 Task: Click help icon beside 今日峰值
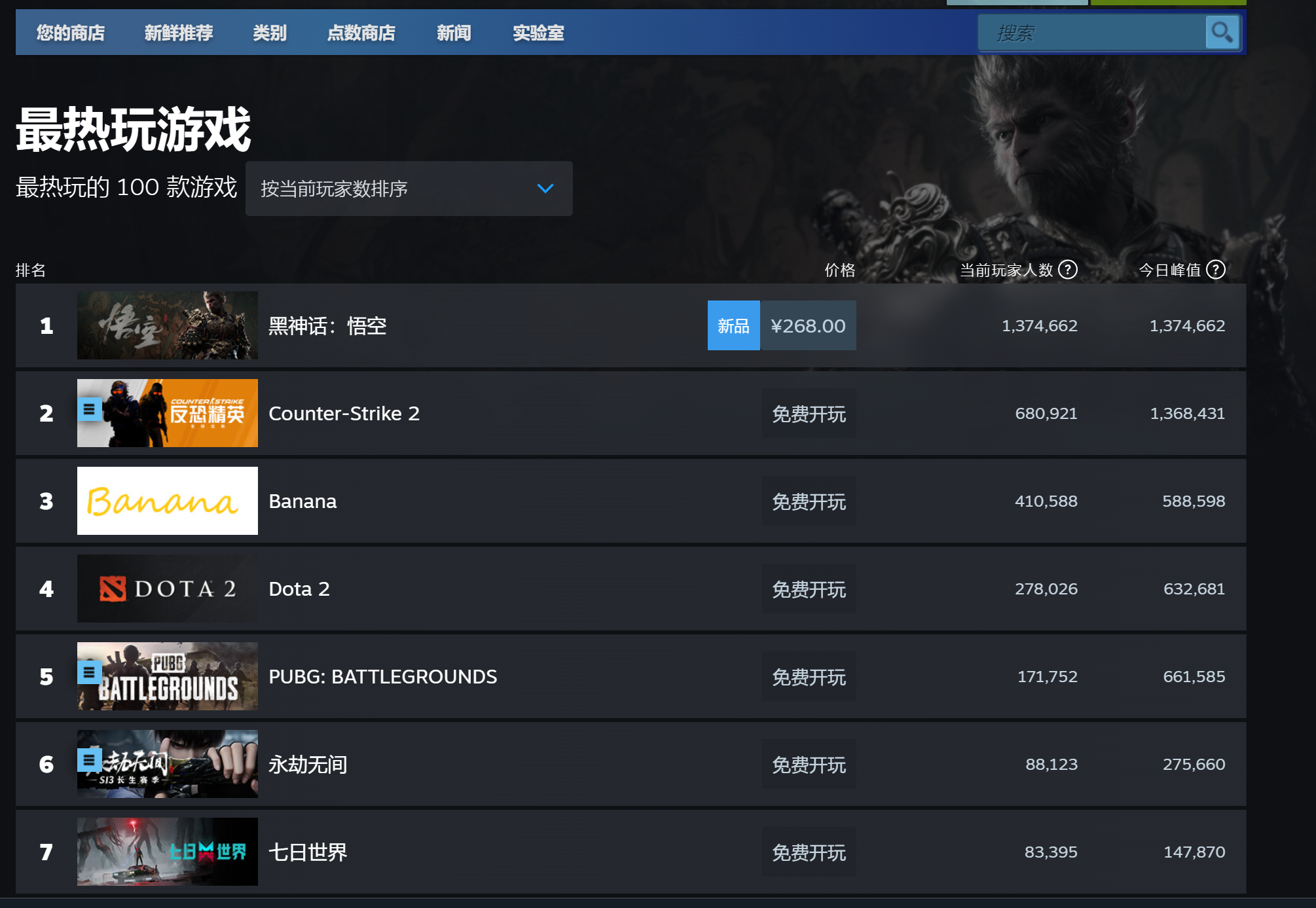point(1216,270)
